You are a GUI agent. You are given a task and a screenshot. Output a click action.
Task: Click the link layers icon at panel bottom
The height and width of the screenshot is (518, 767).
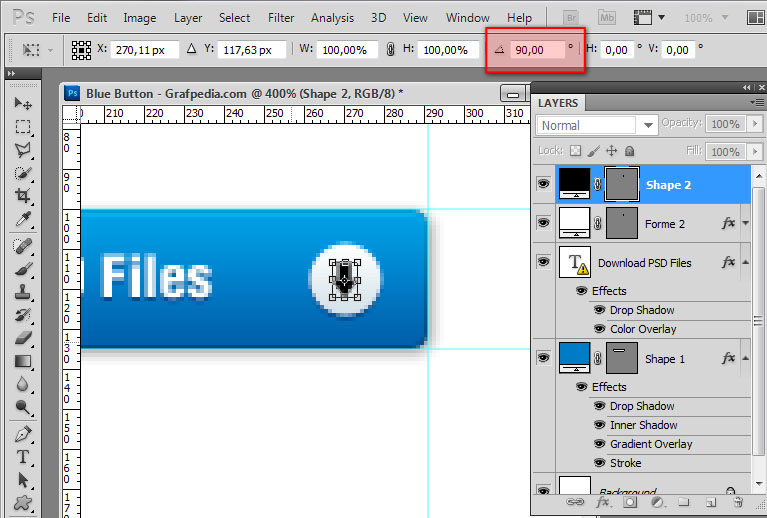pos(575,502)
